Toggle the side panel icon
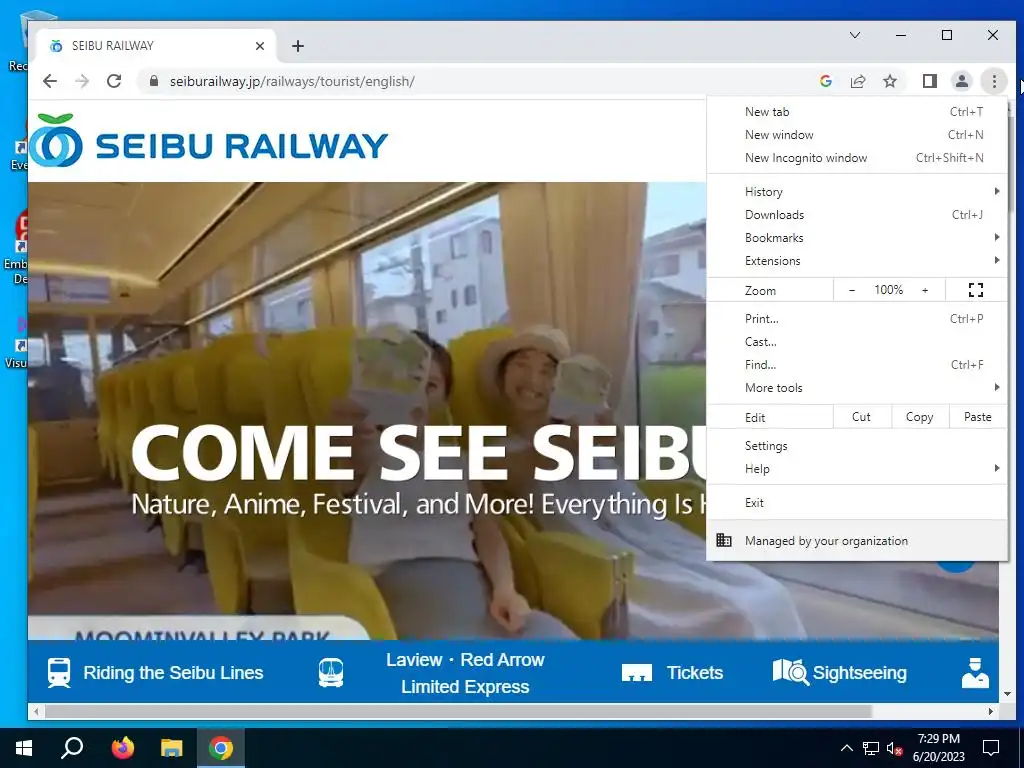 point(929,81)
